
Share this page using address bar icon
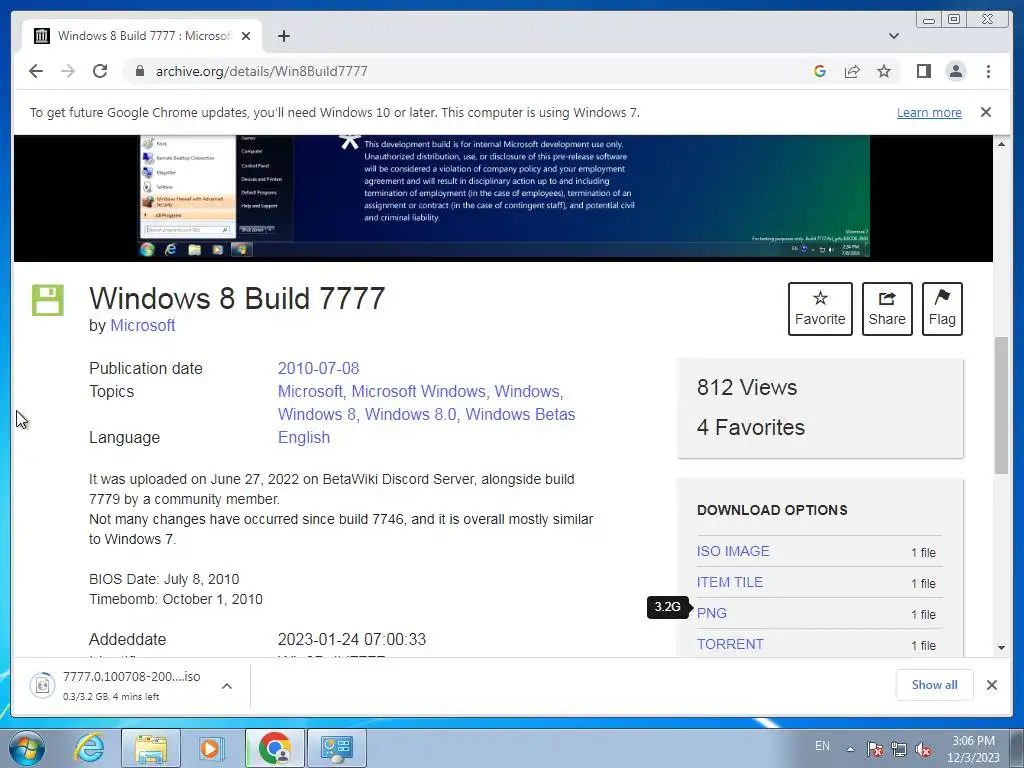point(852,71)
